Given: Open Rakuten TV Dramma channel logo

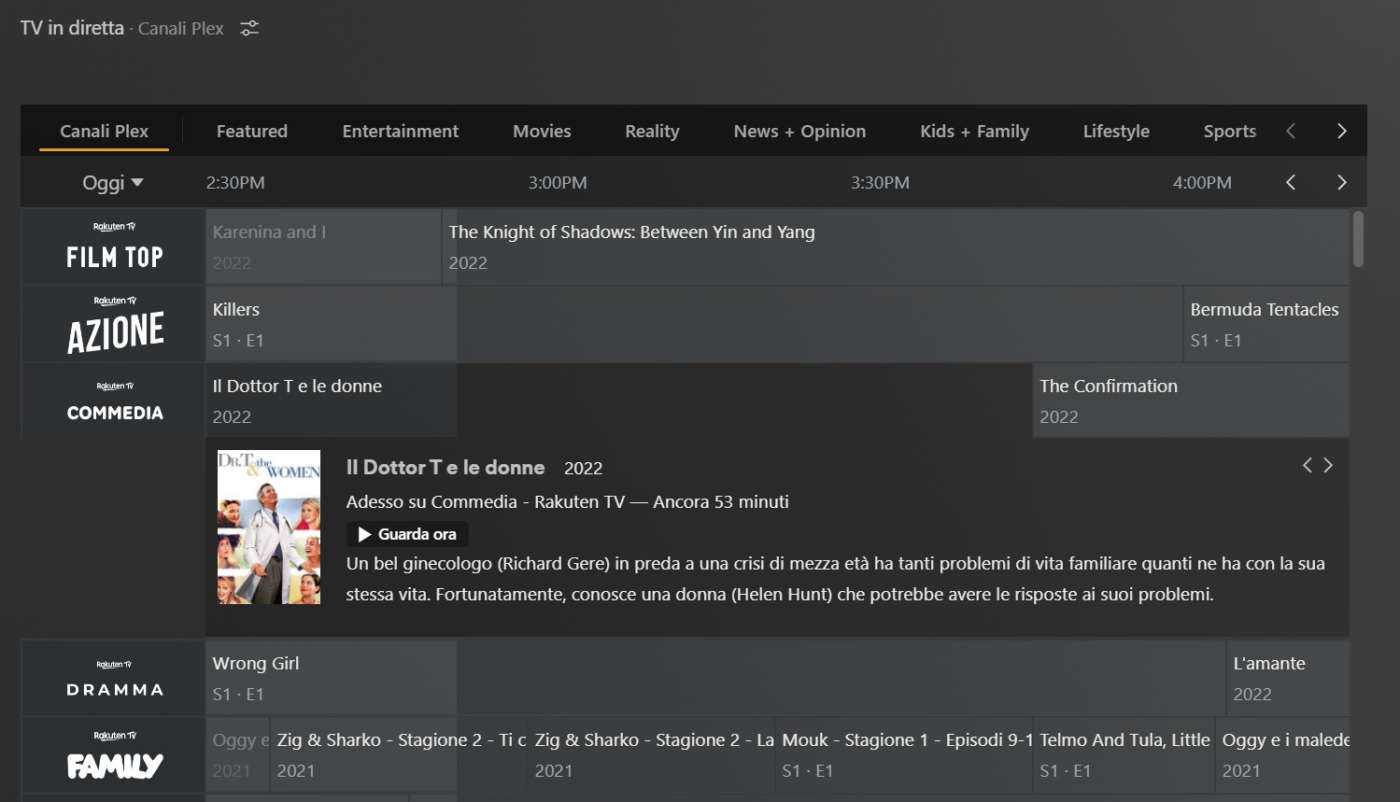Looking at the screenshot, I should (x=114, y=678).
